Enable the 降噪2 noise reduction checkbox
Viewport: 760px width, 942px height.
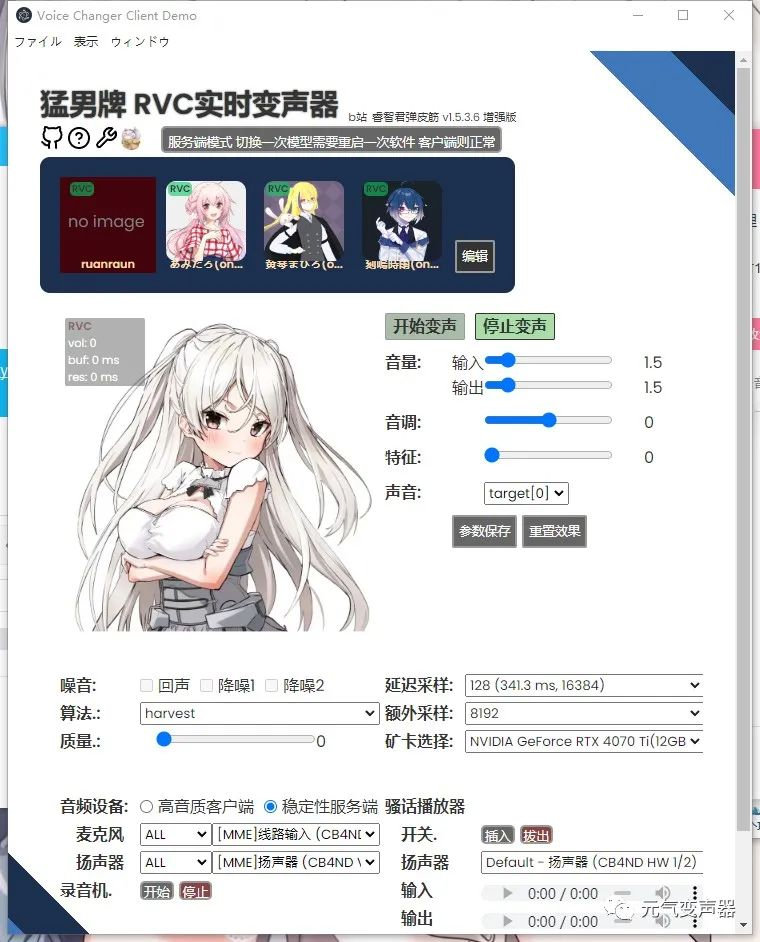271,685
